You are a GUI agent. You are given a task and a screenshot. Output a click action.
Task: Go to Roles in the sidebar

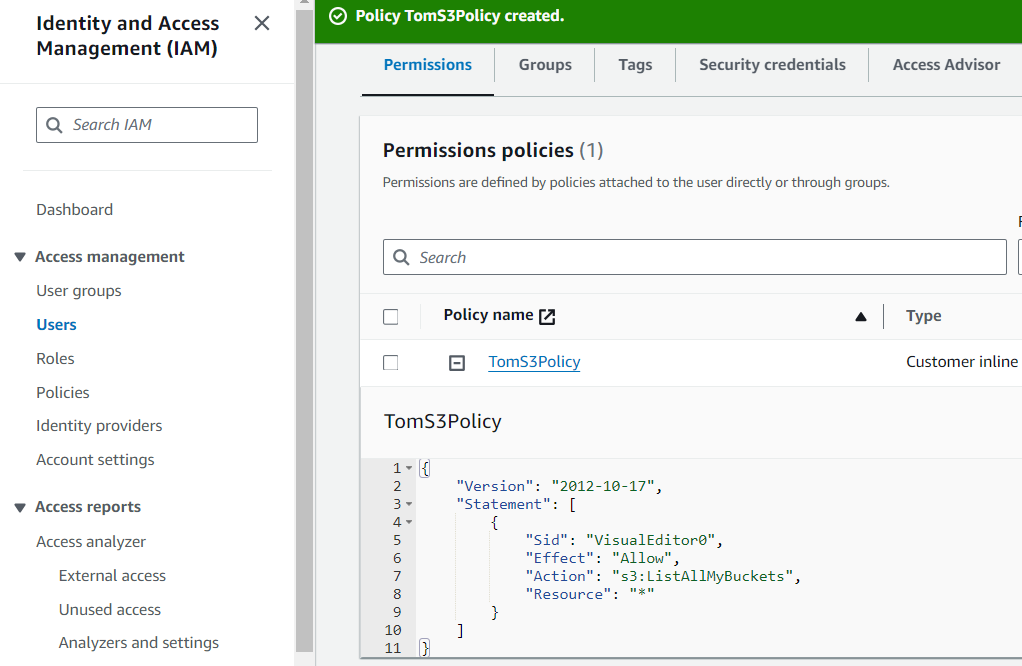click(55, 358)
